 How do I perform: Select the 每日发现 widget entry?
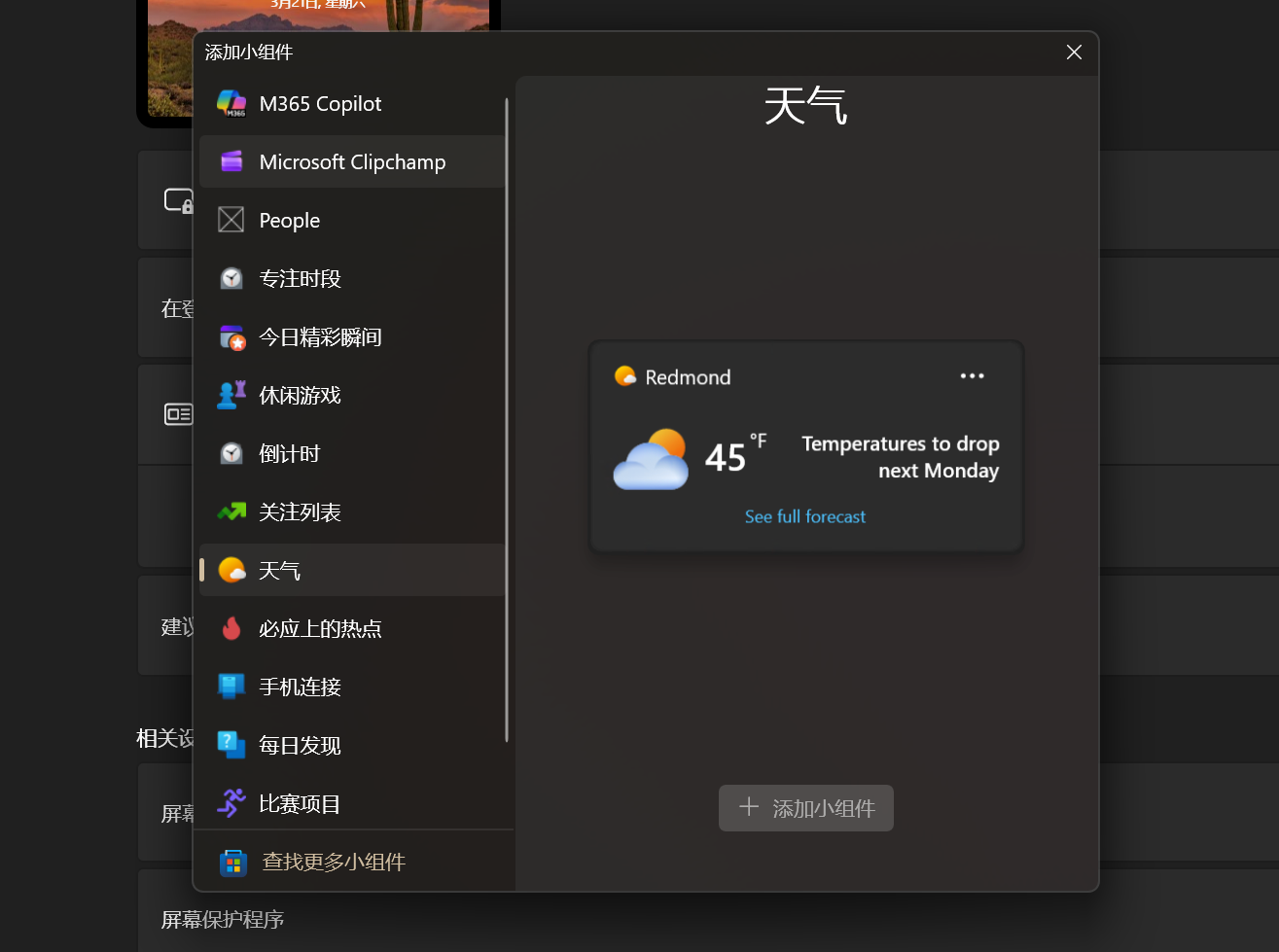coord(352,745)
